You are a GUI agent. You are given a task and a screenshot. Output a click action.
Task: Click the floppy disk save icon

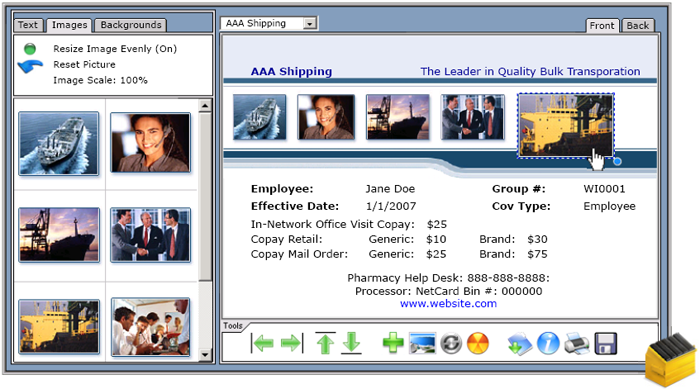(606, 343)
